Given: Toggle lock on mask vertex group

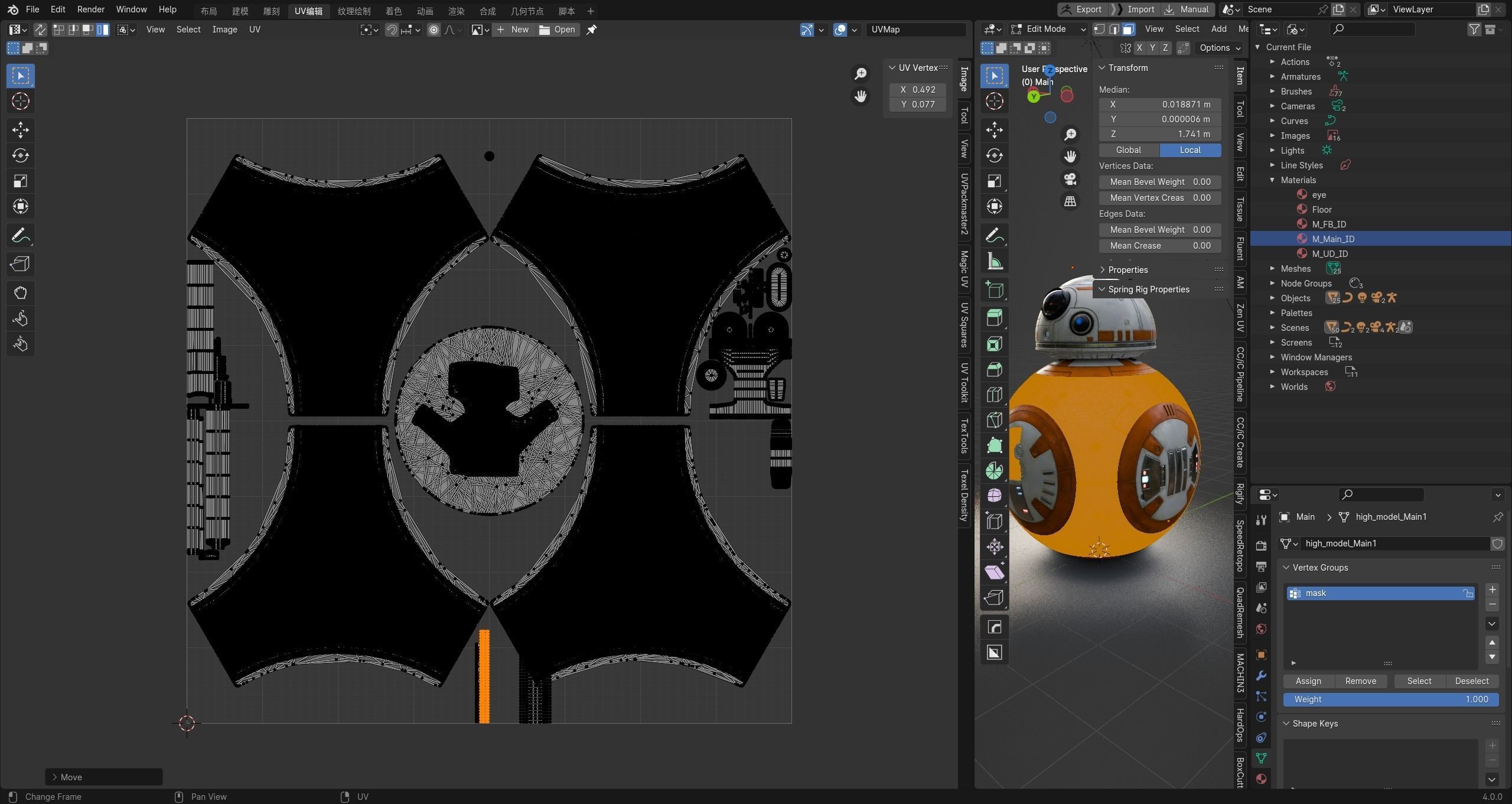Looking at the screenshot, I should pyautogui.click(x=1468, y=593).
